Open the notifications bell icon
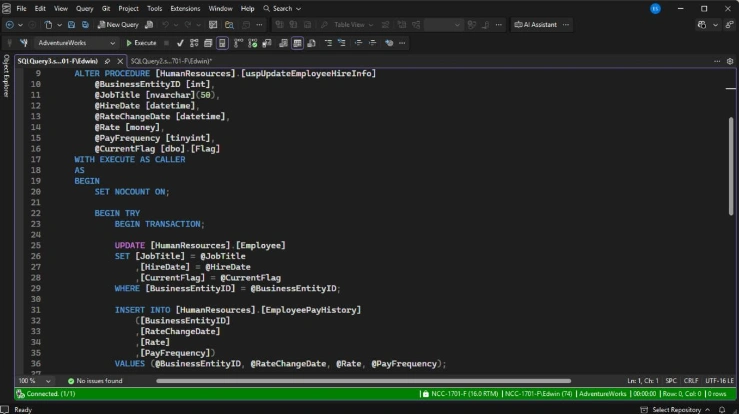The width and height of the screenshot is (739, 414). click(x=722, y=409)
